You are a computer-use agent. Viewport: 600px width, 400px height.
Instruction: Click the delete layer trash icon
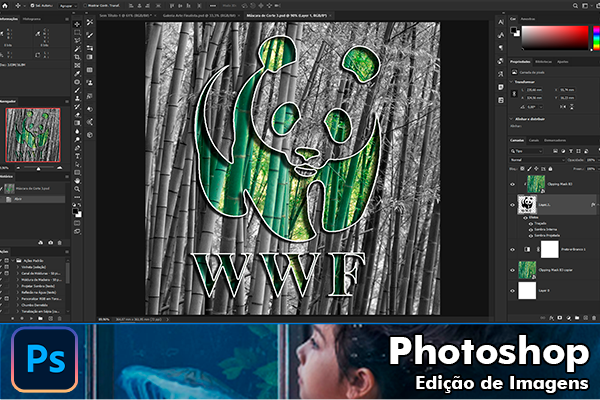(x=594, y=318)
